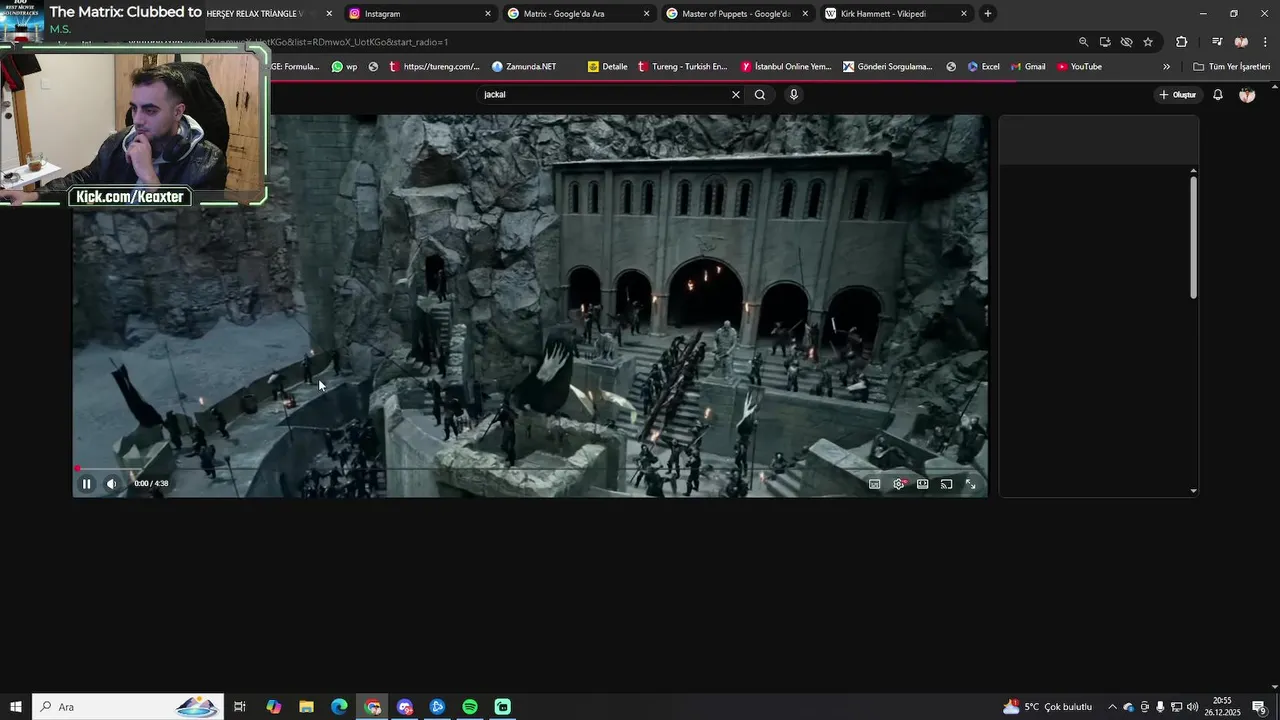Image resolution: width=1280 pixels, height=720 pixels.
Task: Click the taskbar search box Ara
Action: (128, 707)
